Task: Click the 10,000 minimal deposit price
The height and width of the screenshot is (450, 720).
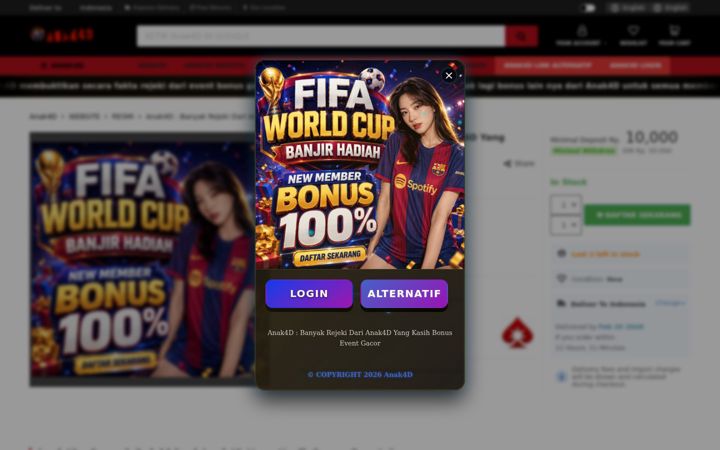Action: point(652,137)
